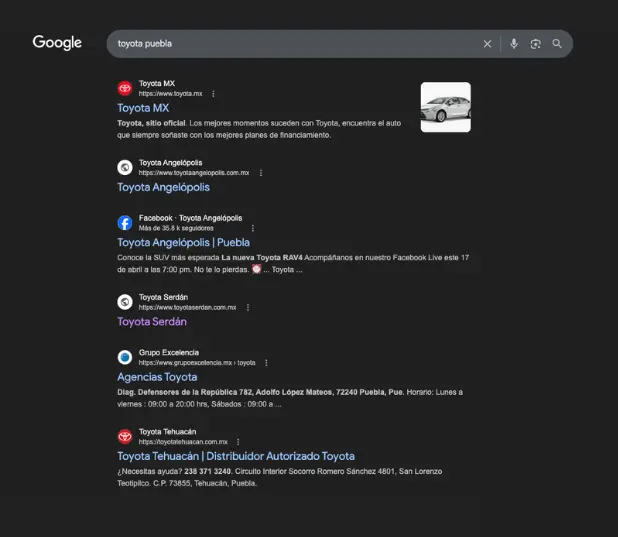Click the Grupo Excelencia favicon
Viewport: 618px width, 537px height.
(x=125, y=357)
